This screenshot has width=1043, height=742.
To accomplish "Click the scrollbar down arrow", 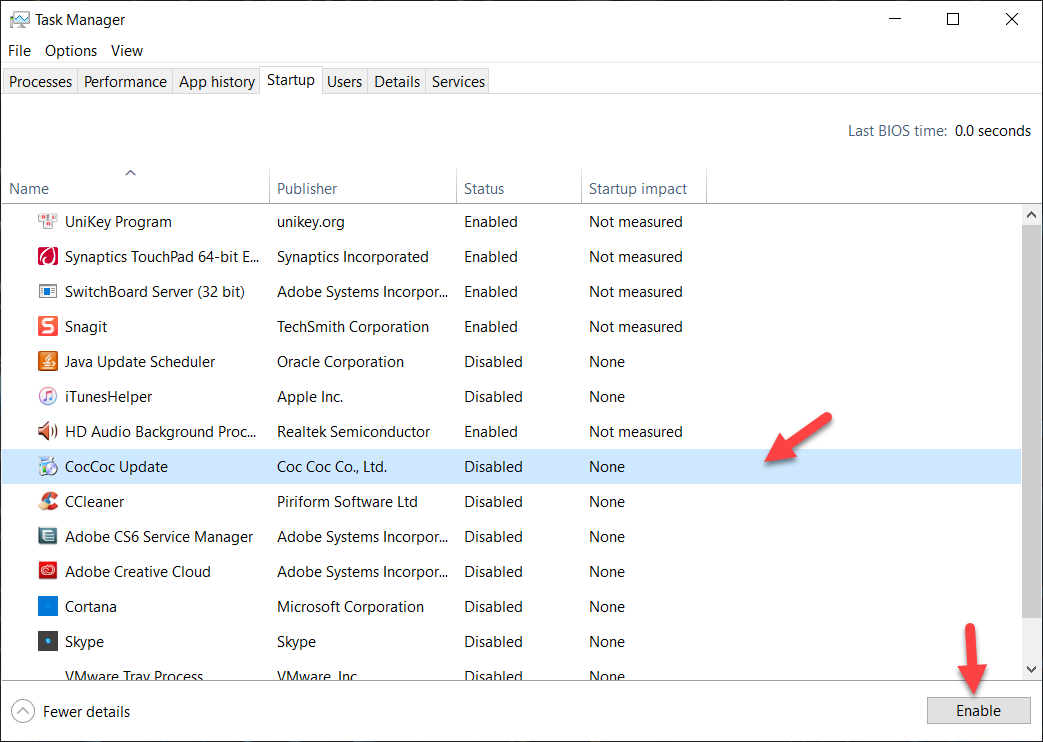I will pos(1031,669).
